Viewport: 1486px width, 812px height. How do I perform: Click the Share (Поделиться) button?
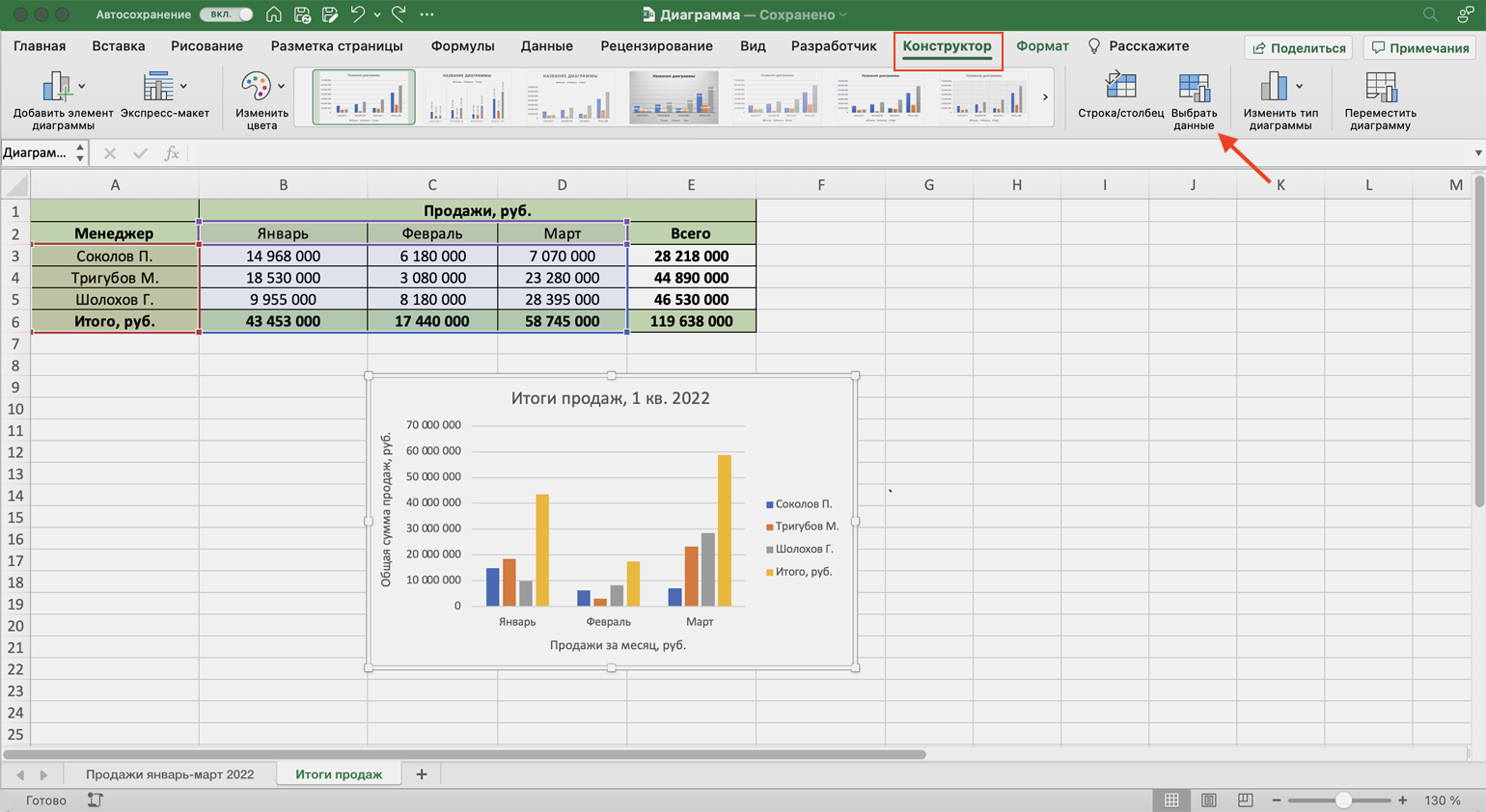coord(1299,47)
